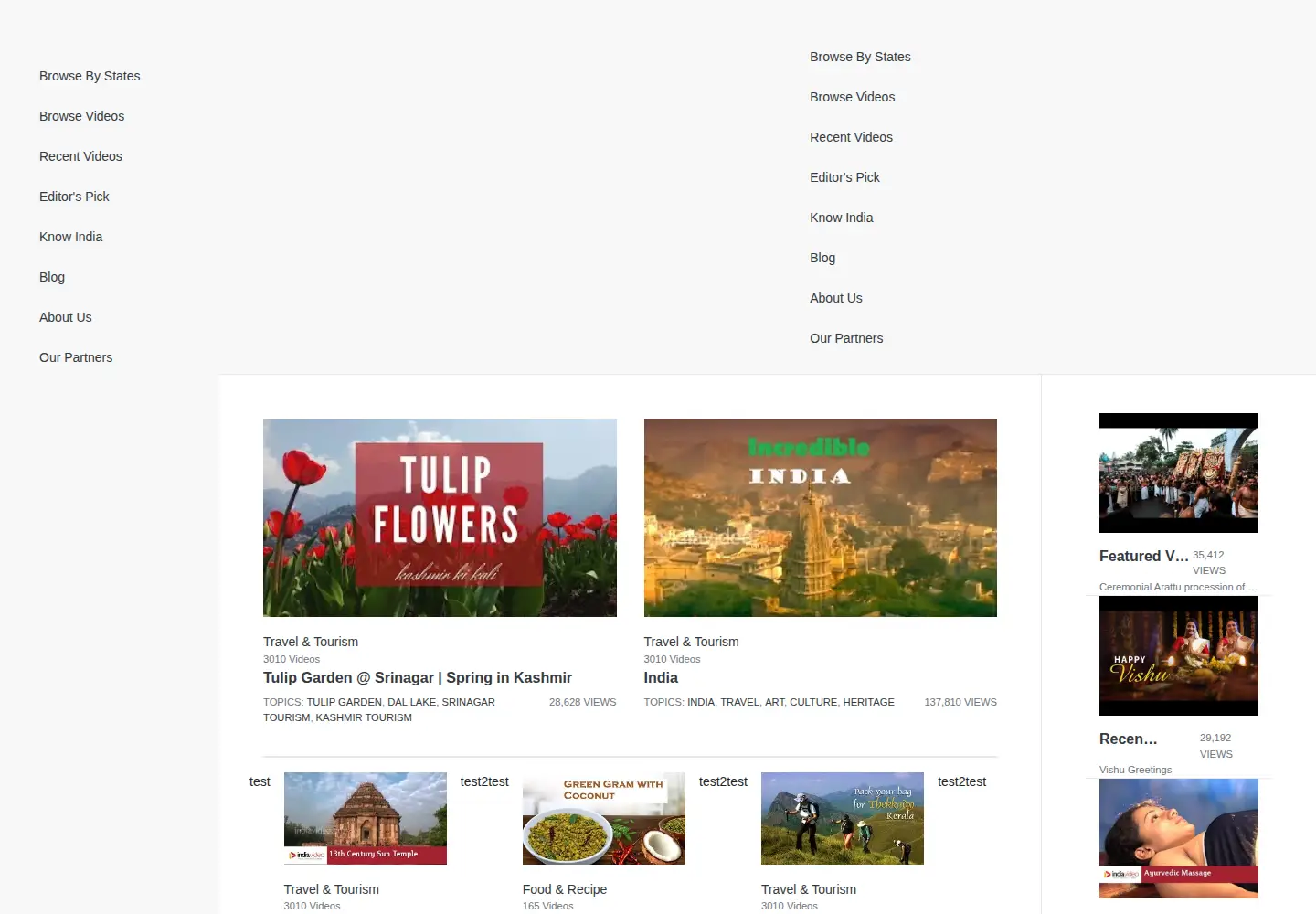Select the CULTURE topic tag

point(813,702)
